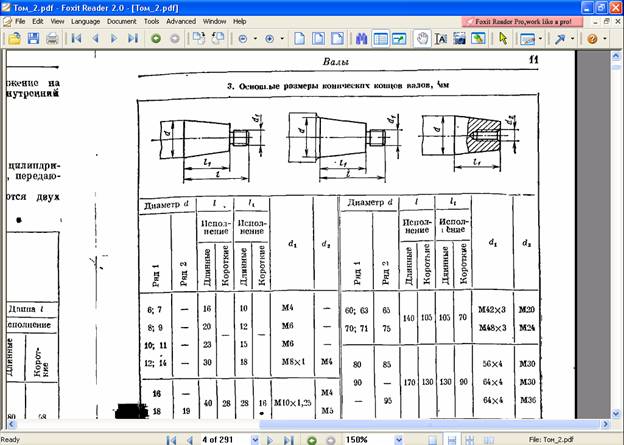
Task: Click the green previous view button in toolbar
Action: click(155, 38)
